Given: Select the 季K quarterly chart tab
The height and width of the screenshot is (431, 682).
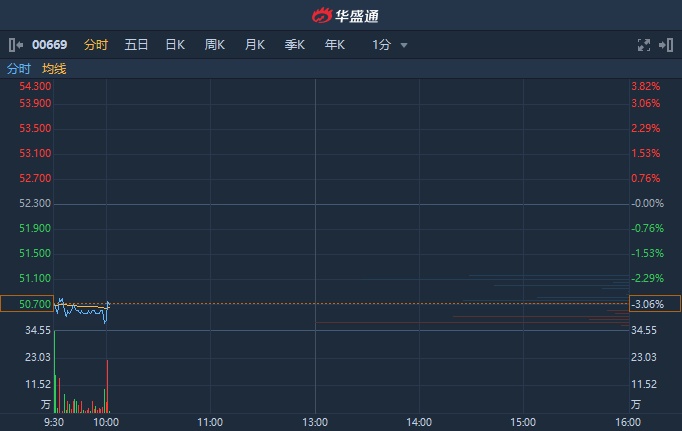Looking at the screenshot, I should [x=295, y=45].
